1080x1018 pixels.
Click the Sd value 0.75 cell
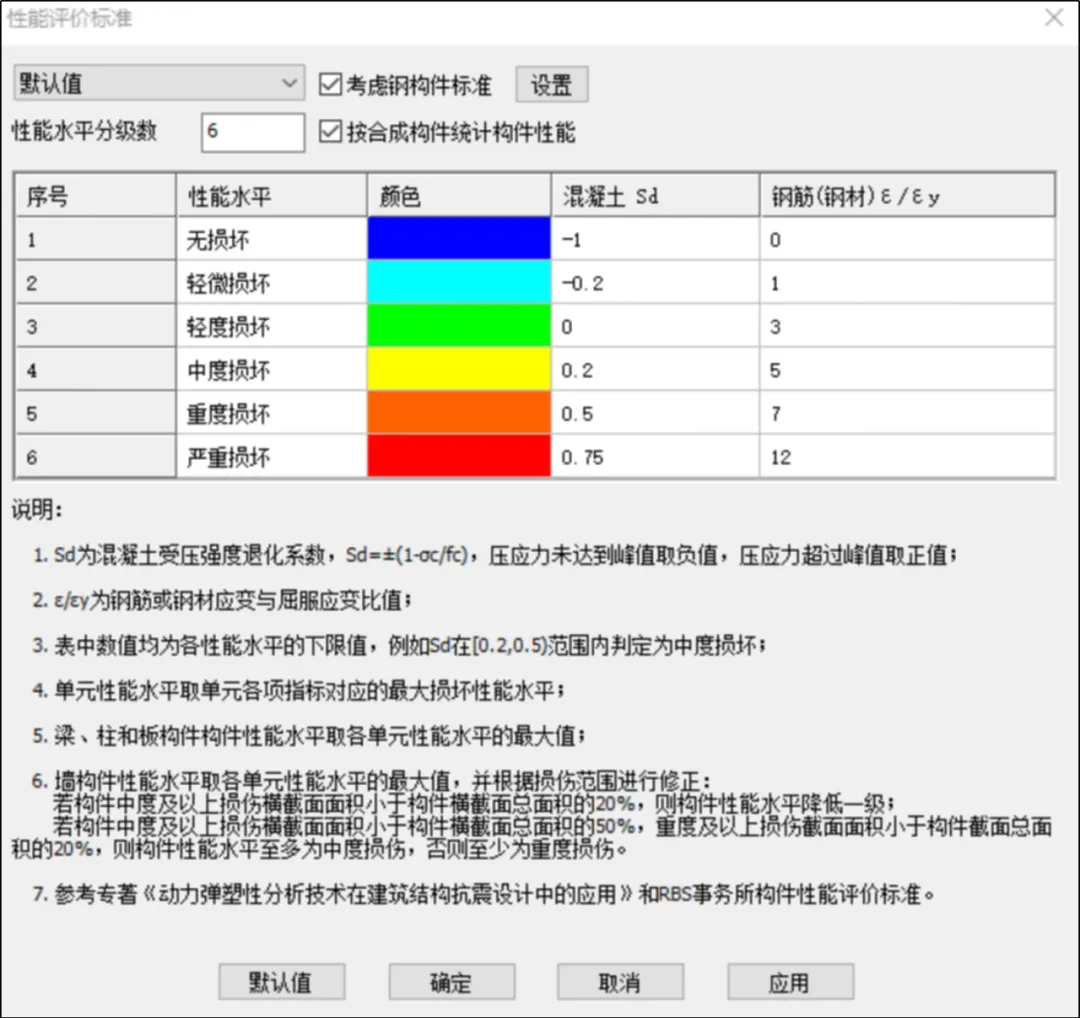coord(655,456)
